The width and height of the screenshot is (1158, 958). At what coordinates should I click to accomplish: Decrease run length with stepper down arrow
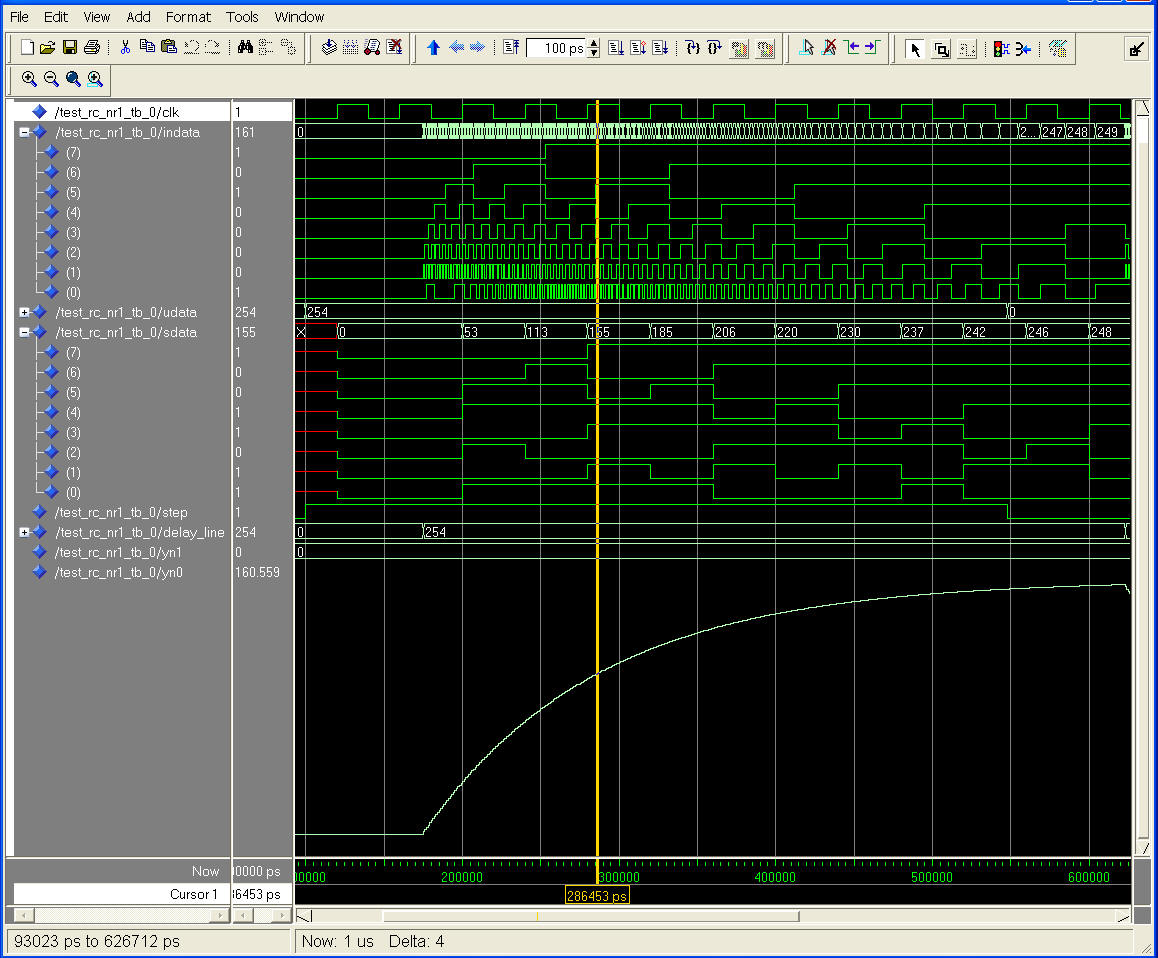tap(594, 53)
